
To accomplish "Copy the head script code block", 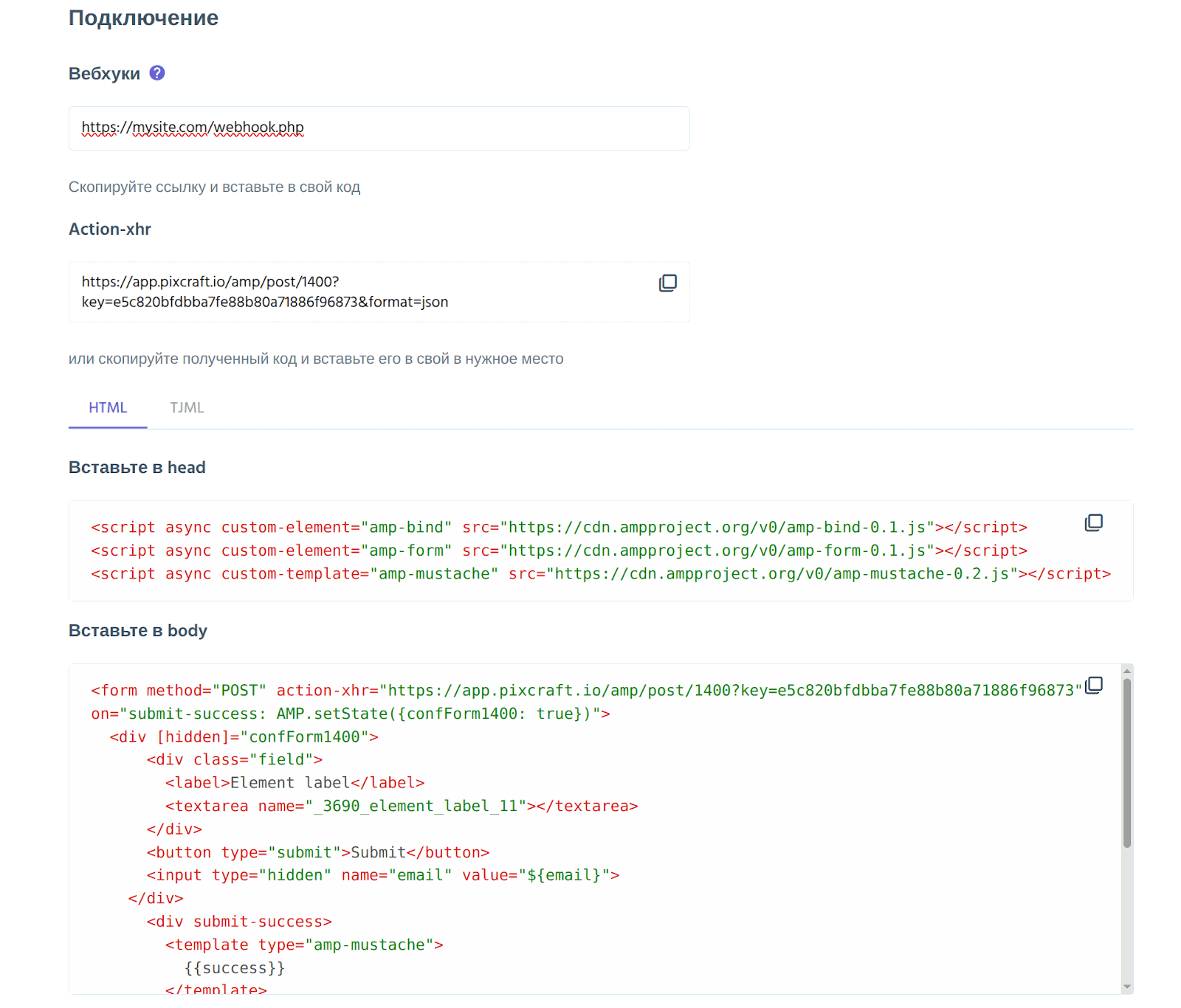I will (1094, 523).
